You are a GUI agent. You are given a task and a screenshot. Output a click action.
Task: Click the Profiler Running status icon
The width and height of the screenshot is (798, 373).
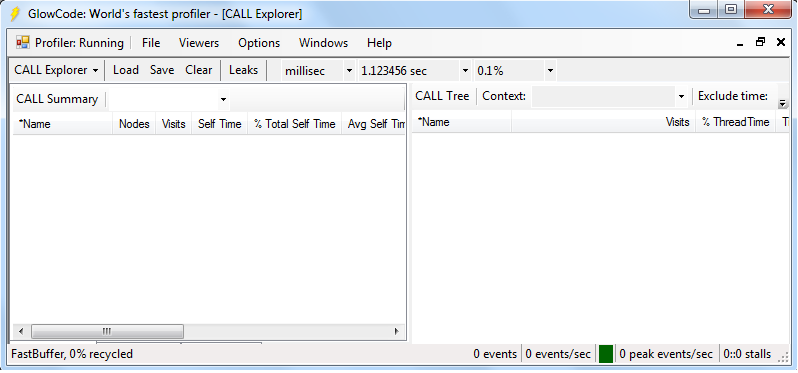(22, 43)
